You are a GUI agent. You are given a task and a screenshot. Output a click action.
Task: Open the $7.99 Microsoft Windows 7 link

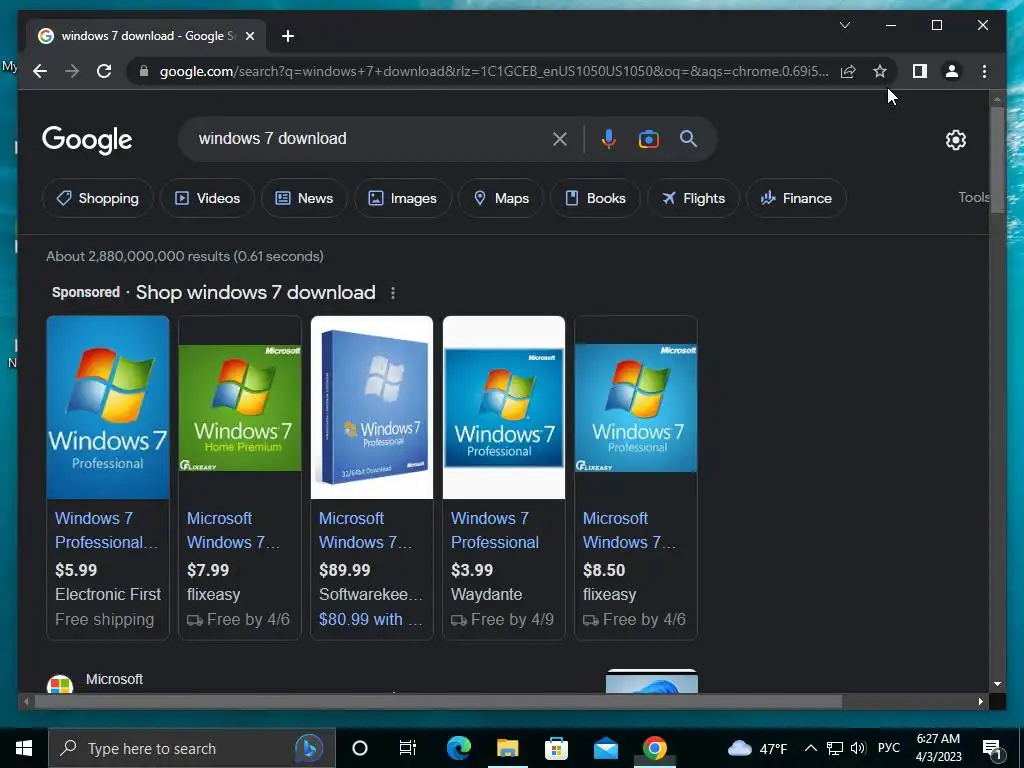coord(234,530)
